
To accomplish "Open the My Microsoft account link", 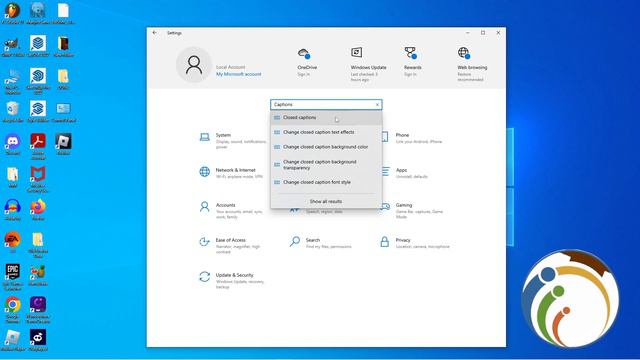I will point(239,74).
